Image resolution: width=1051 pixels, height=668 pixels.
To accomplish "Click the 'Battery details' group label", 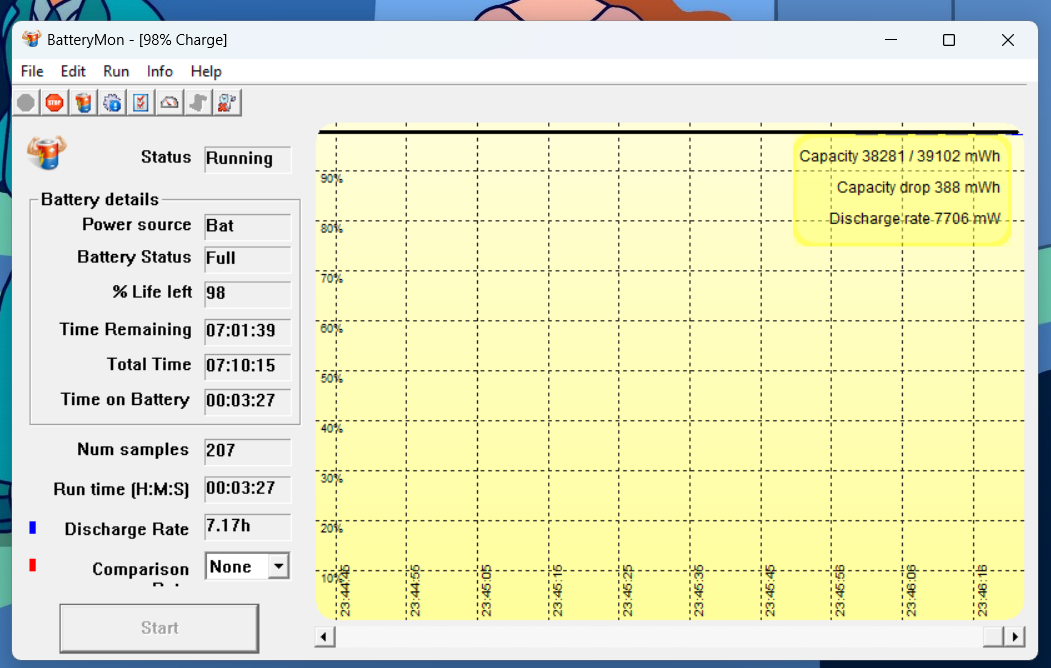I will [x=100, y=199].
